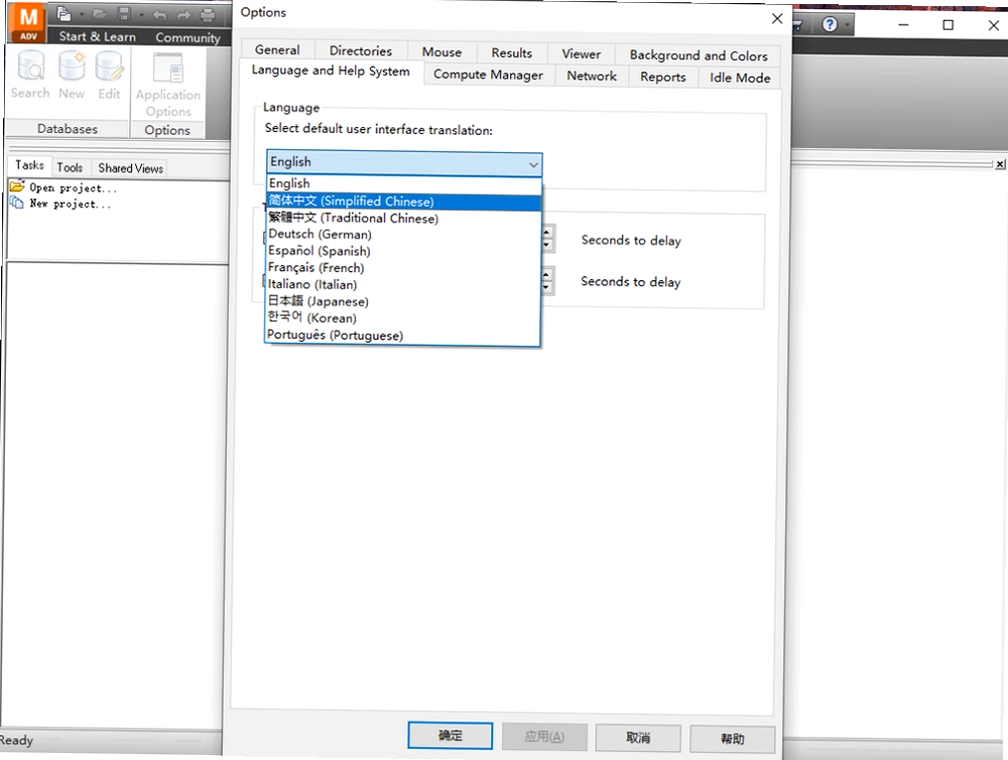1008x760 pixels.
Task: Click the 确定 (OK) button
Action: tap(450, 736)
